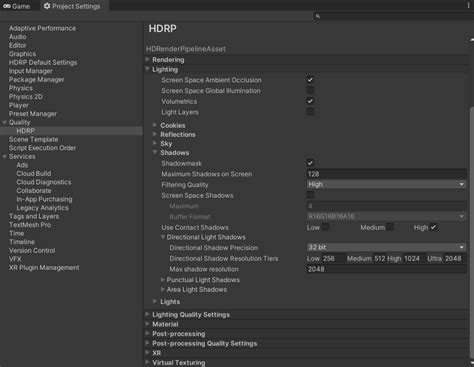The width and height of the screenshot is (474, 367).
Task: Open the Filtering Quality dropdown
Action: click(x=386, y=184)
